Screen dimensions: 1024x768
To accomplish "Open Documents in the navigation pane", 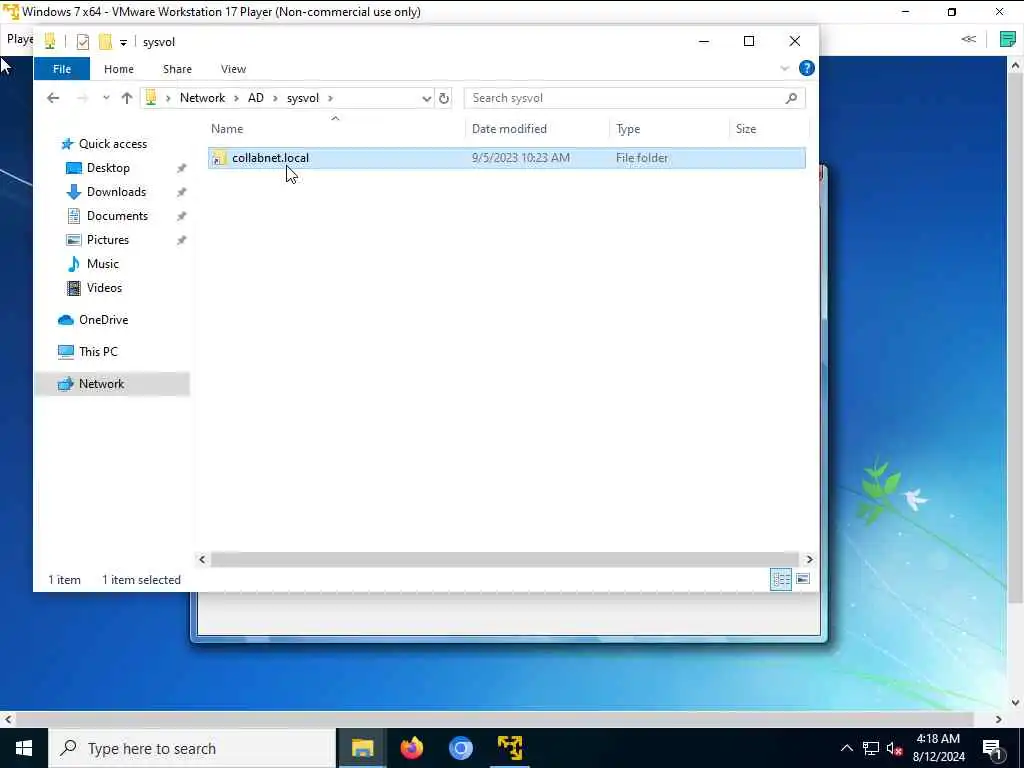I will [117, 216].
